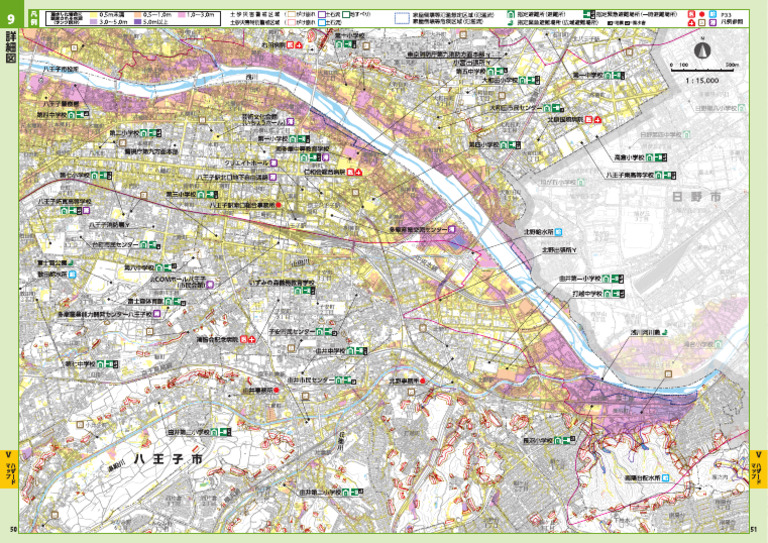Click page number 50

[x=13, y=529]
